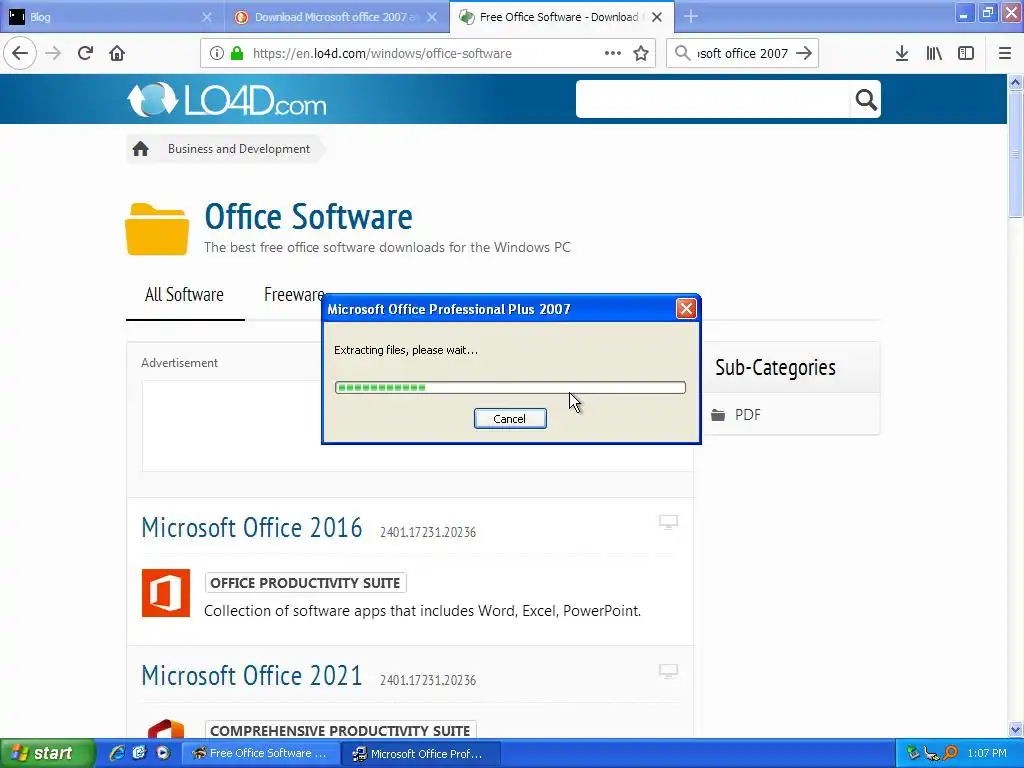The image size is (1024, 768).
Task: Launch Internet Explorer from quick launch
Action: pos(117,753)
